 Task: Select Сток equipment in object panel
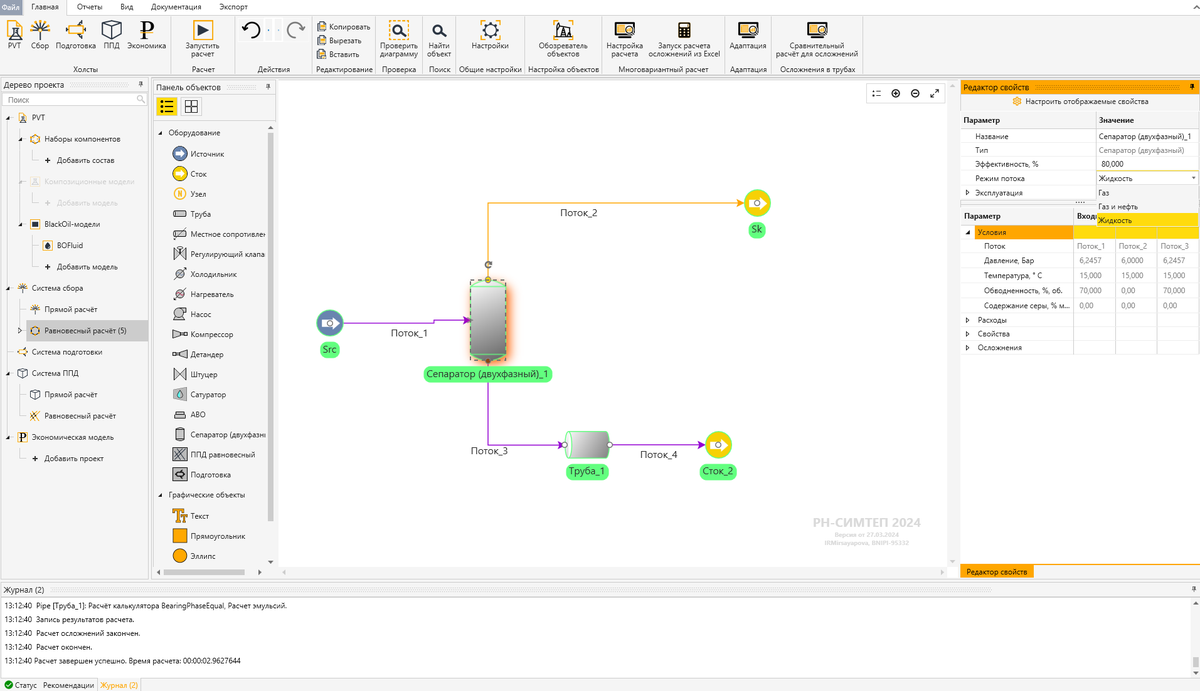pos(190,174)
